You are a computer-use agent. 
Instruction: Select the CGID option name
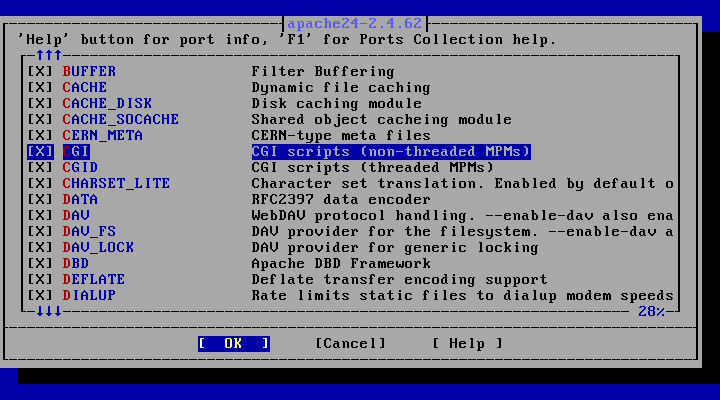80,168
